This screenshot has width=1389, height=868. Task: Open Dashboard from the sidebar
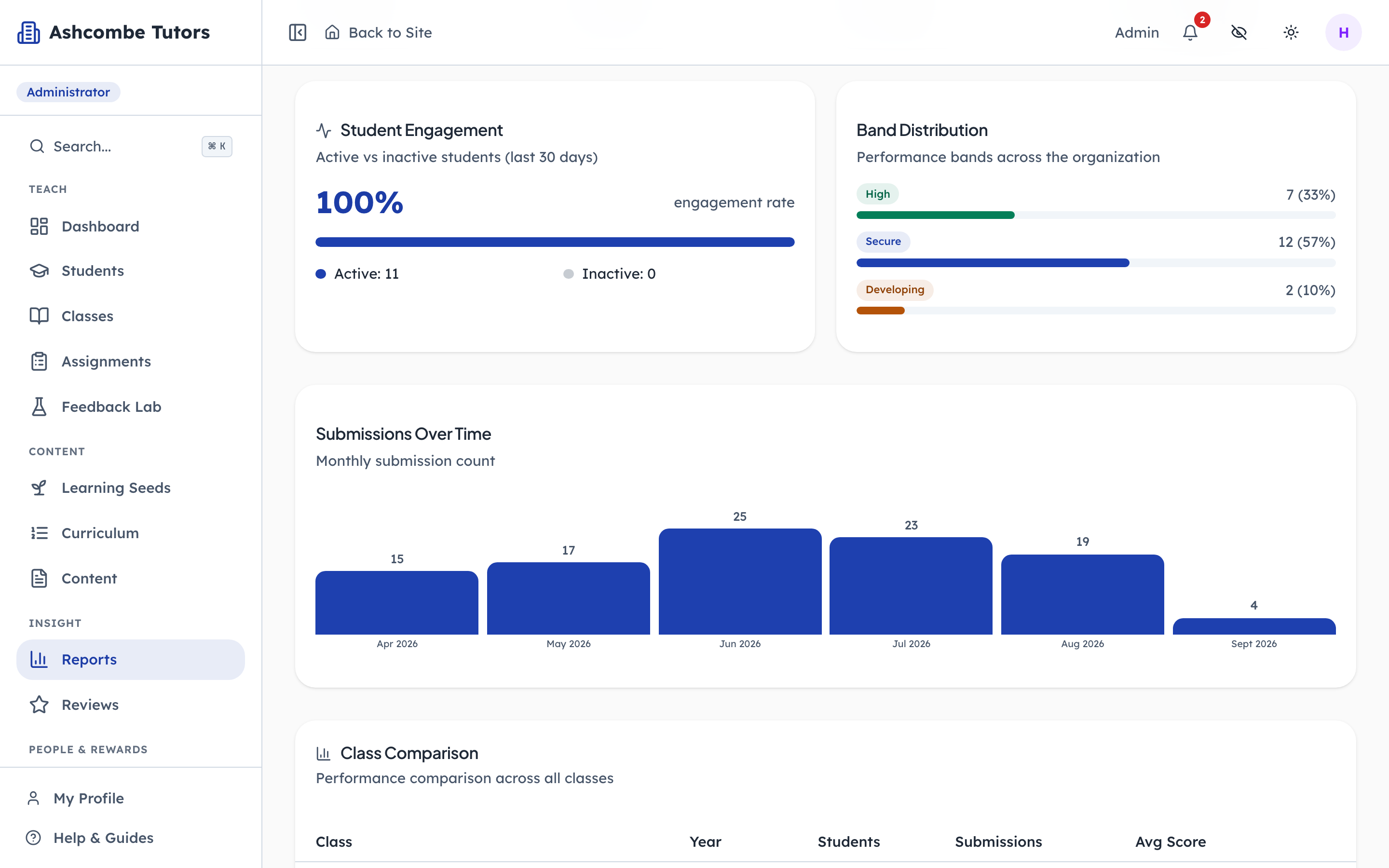[131, 226]
